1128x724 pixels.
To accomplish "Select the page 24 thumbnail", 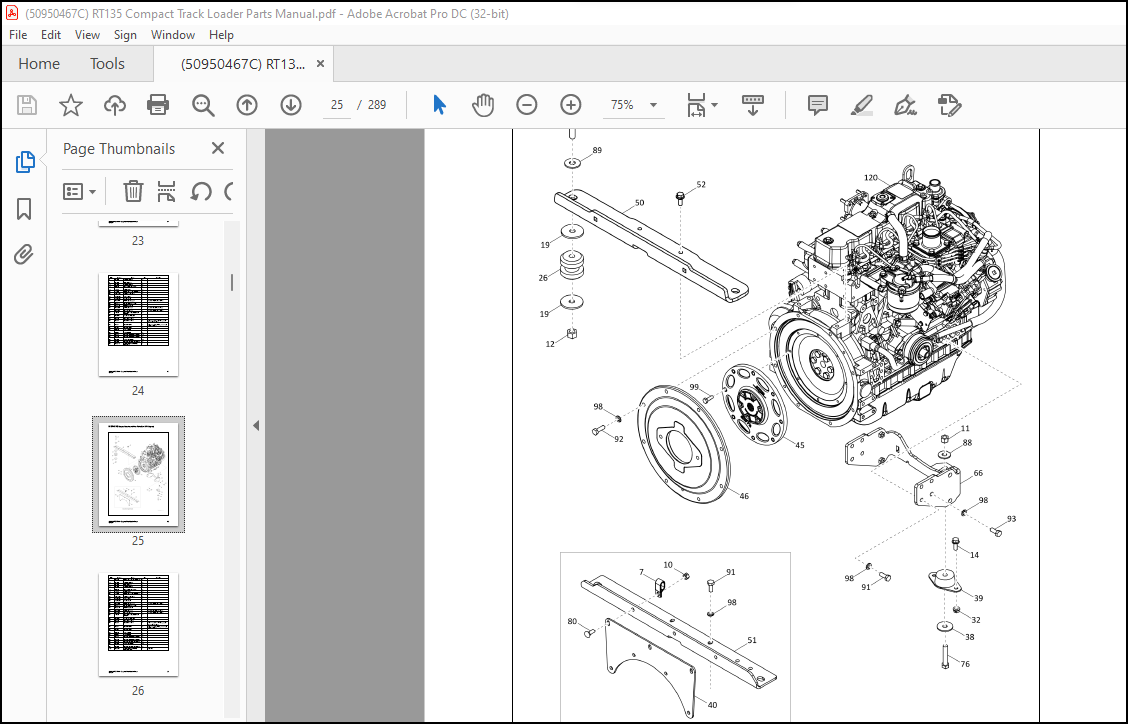I will point(138,325).
